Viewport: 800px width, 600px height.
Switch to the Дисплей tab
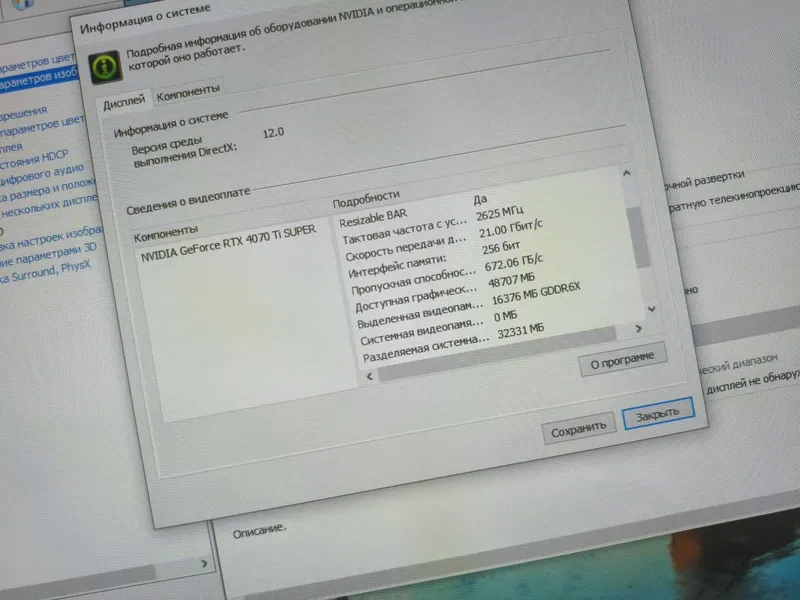(x=124, y=102)
